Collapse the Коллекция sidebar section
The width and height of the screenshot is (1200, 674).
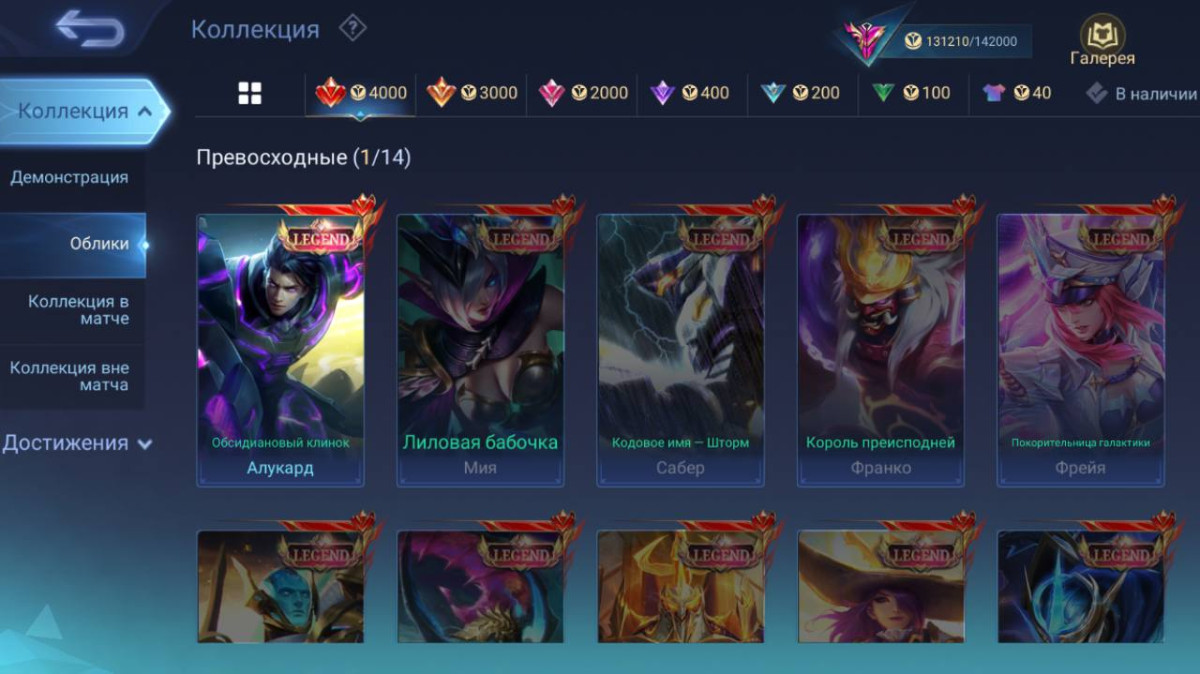coord(85,111)
